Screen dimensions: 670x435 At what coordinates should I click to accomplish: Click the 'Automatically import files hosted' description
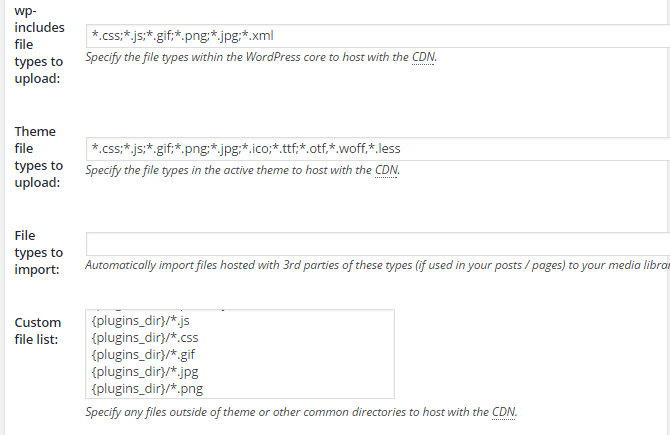[x=377, y=265]
